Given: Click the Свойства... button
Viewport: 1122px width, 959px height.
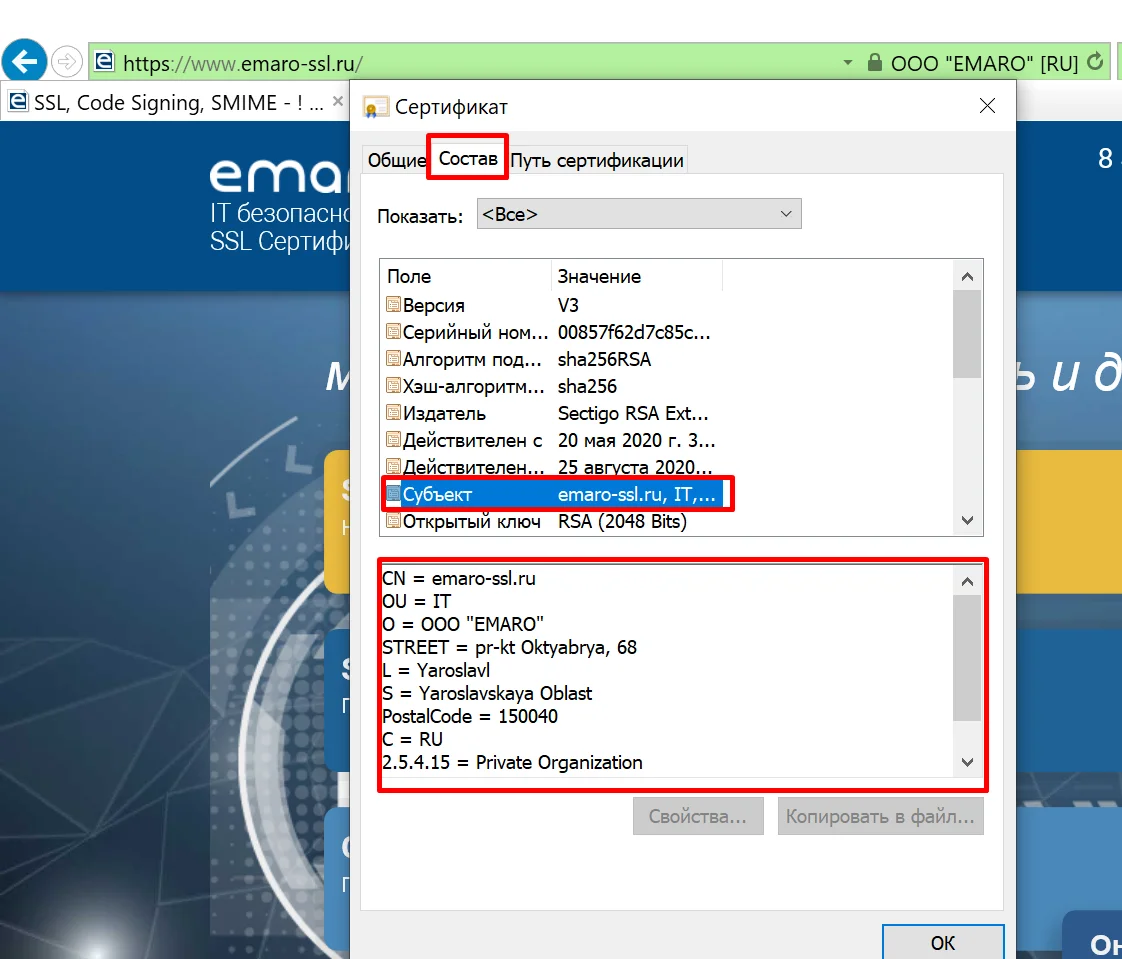Looking at the screenshot, I should pyautogui.click(x=698, y=816).
